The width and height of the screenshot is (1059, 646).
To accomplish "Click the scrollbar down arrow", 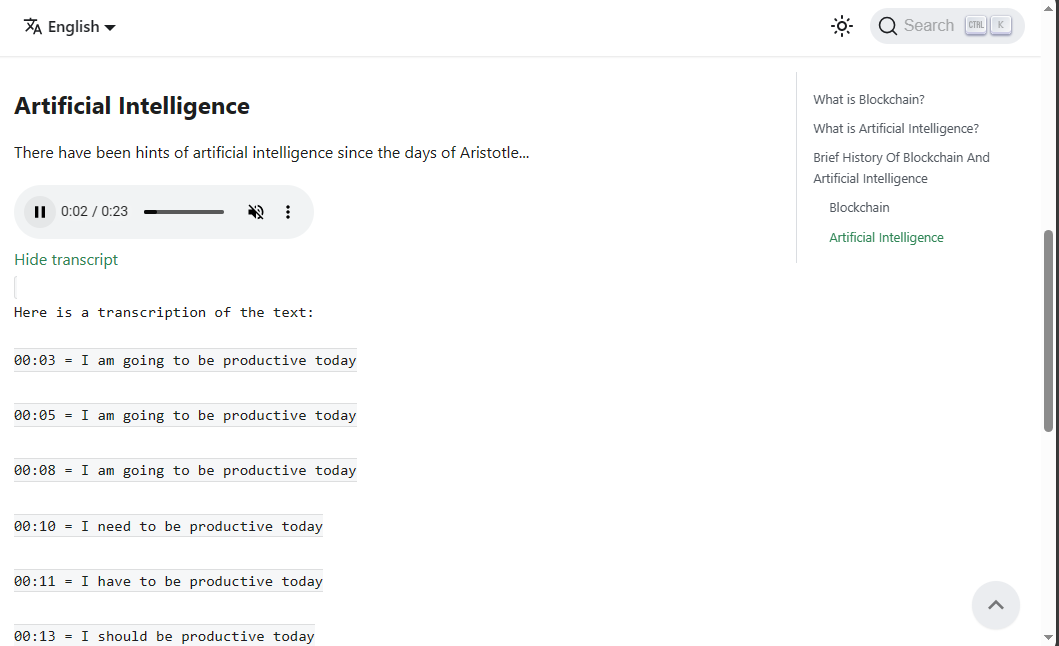I will (1049, 637).
